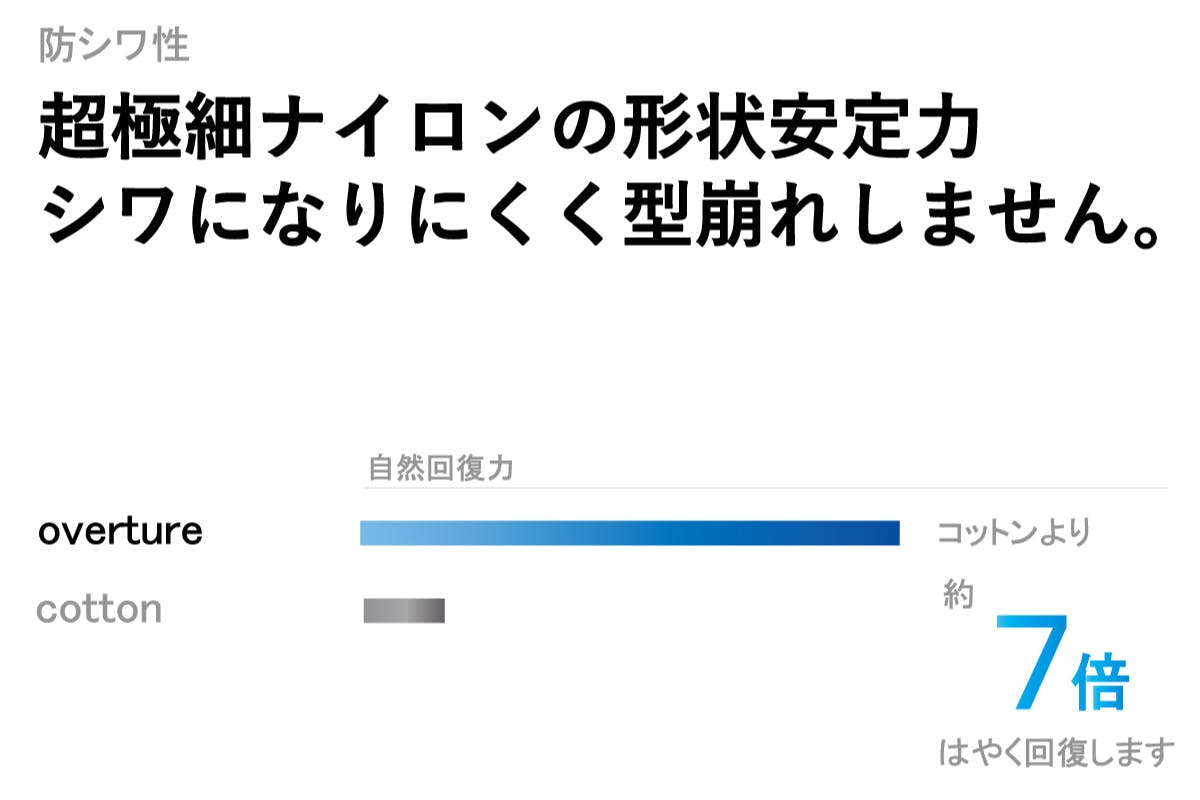Click the large blue number 7
Screen dimensions: 1200x800
pos(1028,665)
